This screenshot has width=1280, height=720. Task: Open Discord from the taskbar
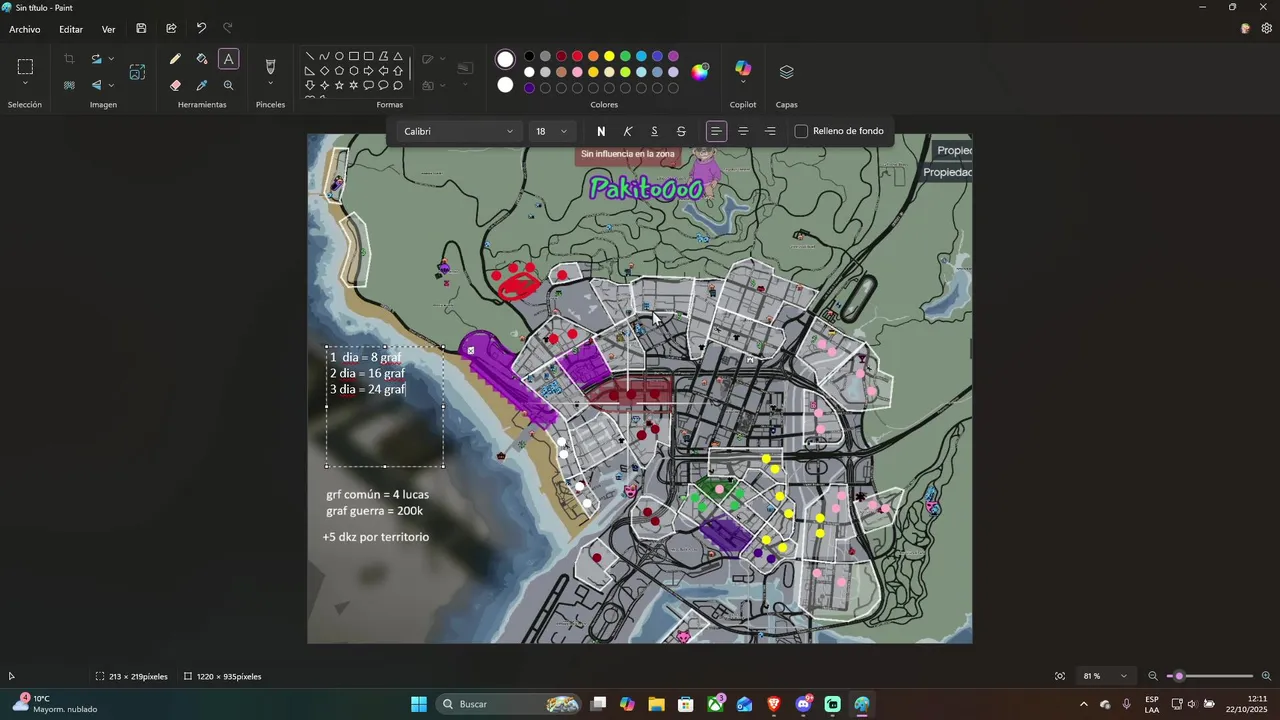(x=803, y=704)
